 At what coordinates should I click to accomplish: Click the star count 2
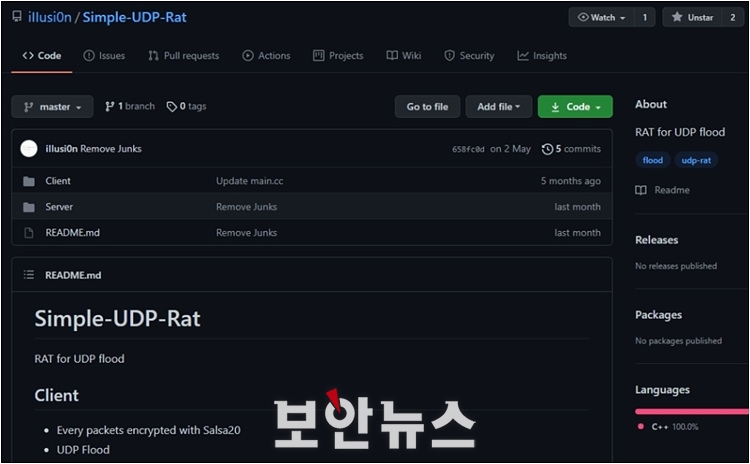(732, 17)
